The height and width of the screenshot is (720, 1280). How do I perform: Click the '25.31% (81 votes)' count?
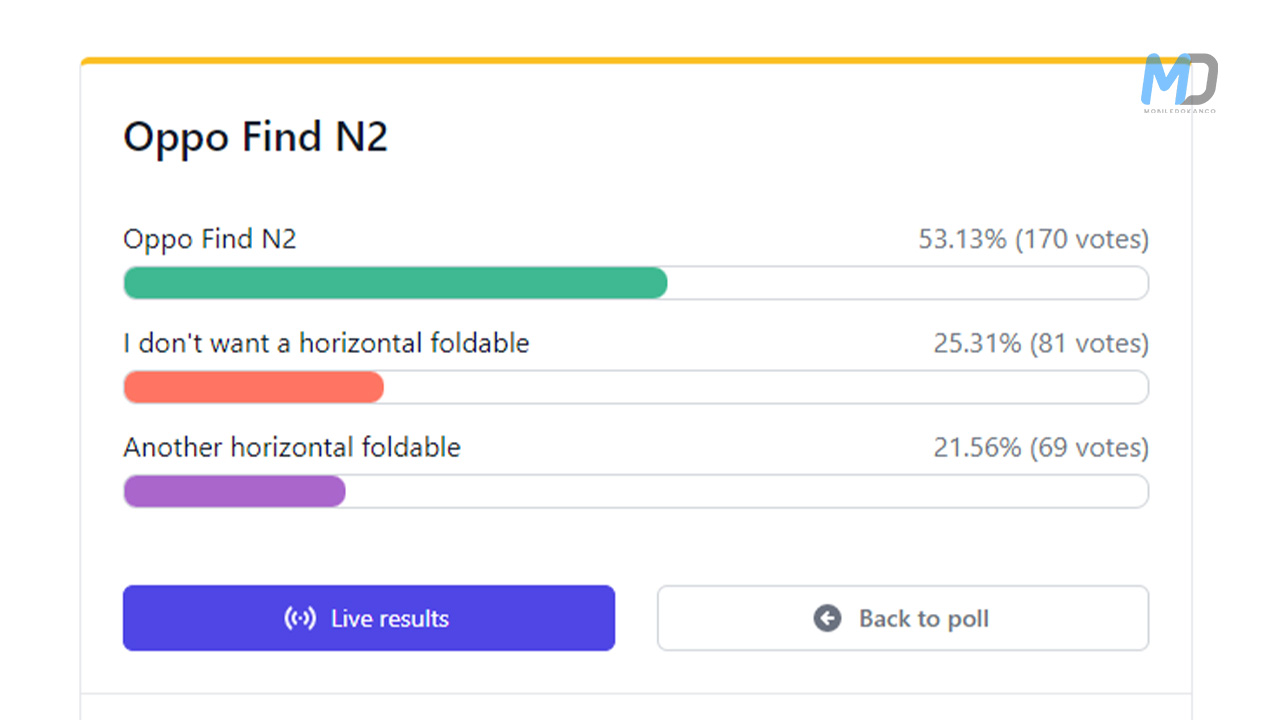tap(1041, 343)
